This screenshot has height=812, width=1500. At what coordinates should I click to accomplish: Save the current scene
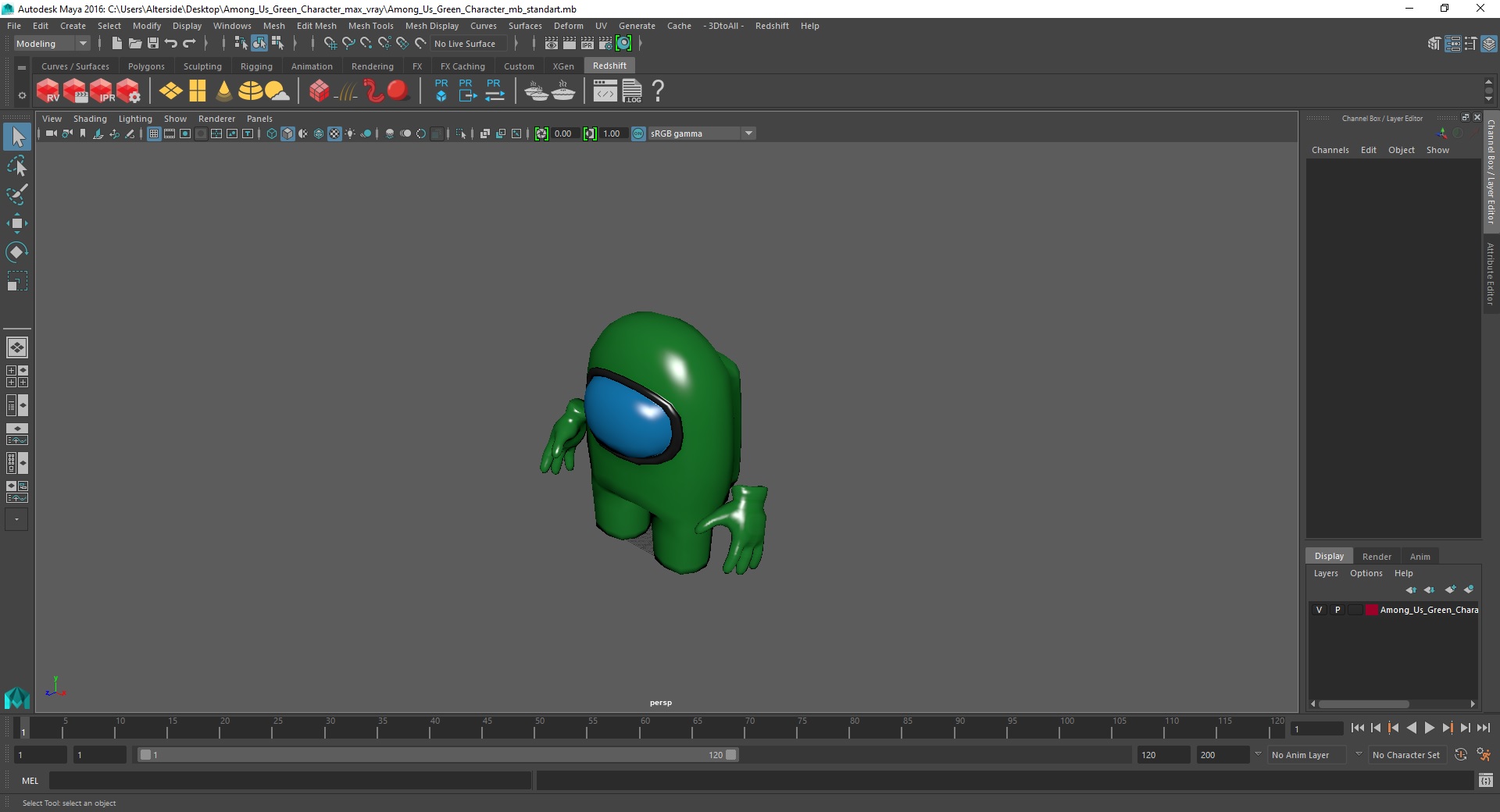[x=153, y=44]
